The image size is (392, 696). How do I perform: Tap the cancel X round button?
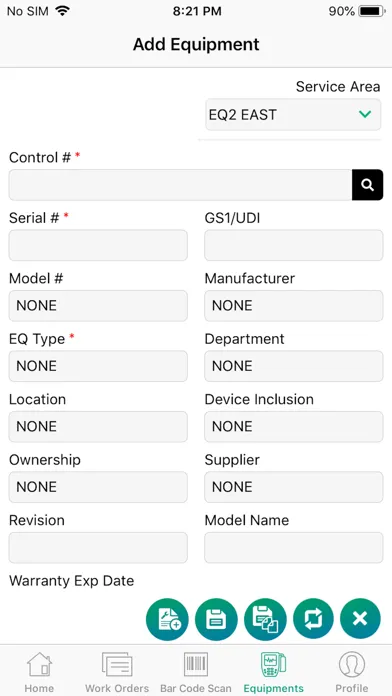[x=360, y=619]
